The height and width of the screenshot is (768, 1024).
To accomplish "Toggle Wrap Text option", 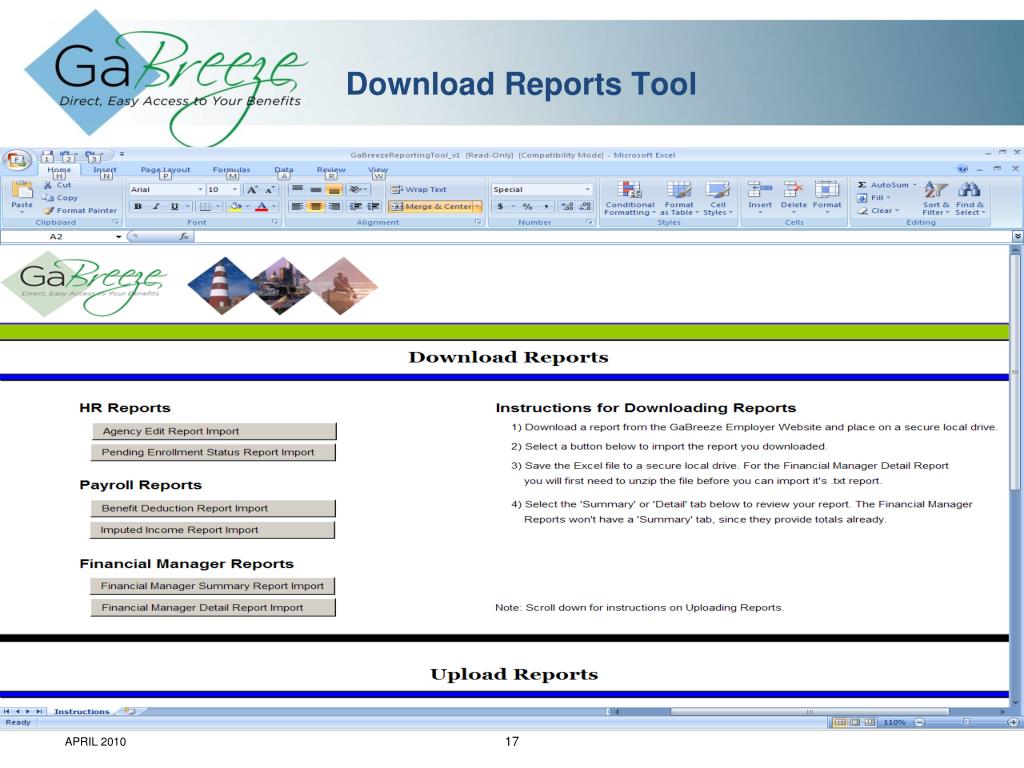I will pos(418,189).
